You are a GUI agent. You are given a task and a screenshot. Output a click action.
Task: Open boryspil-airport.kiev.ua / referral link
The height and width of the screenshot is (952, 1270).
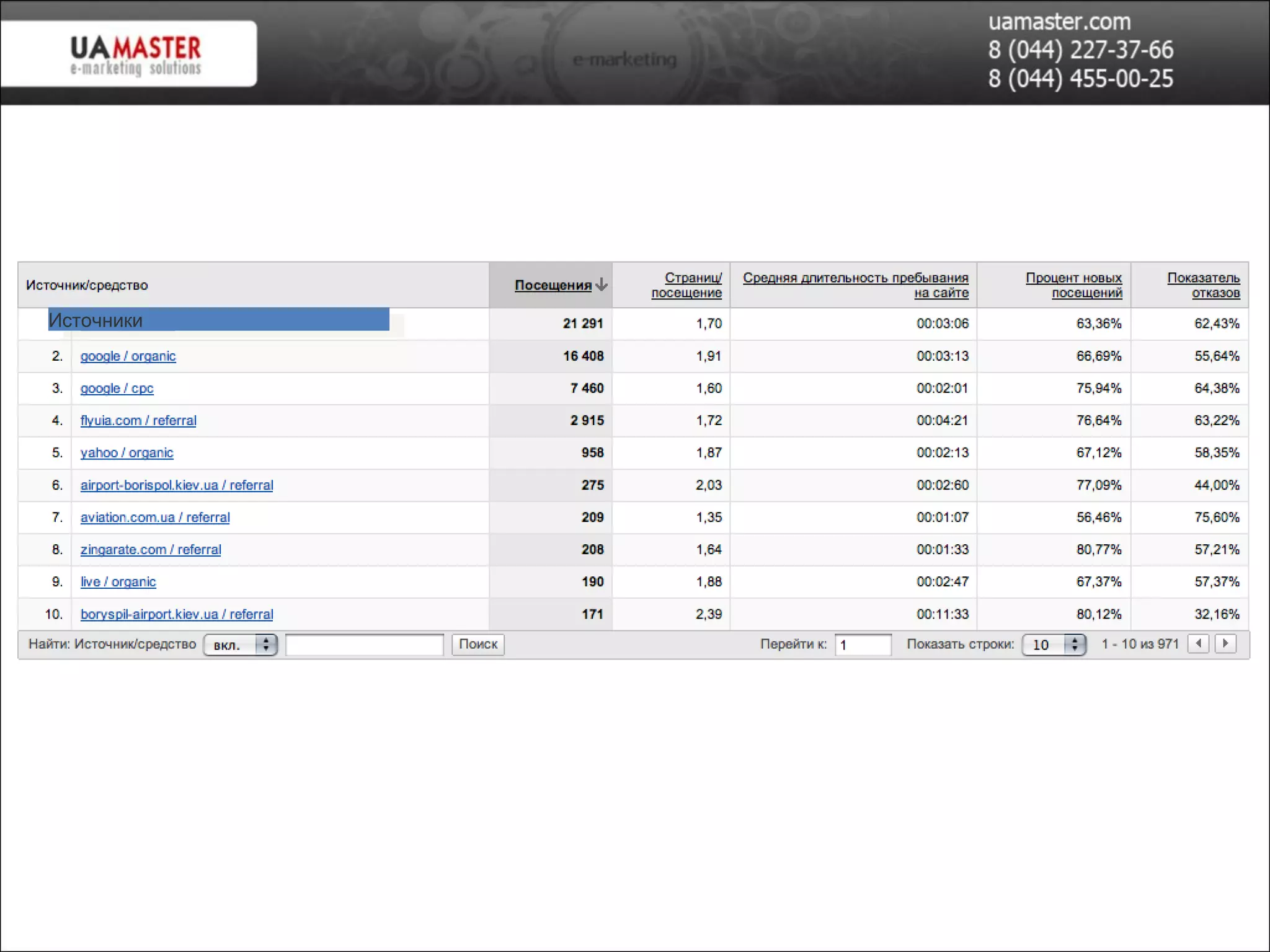177,614
